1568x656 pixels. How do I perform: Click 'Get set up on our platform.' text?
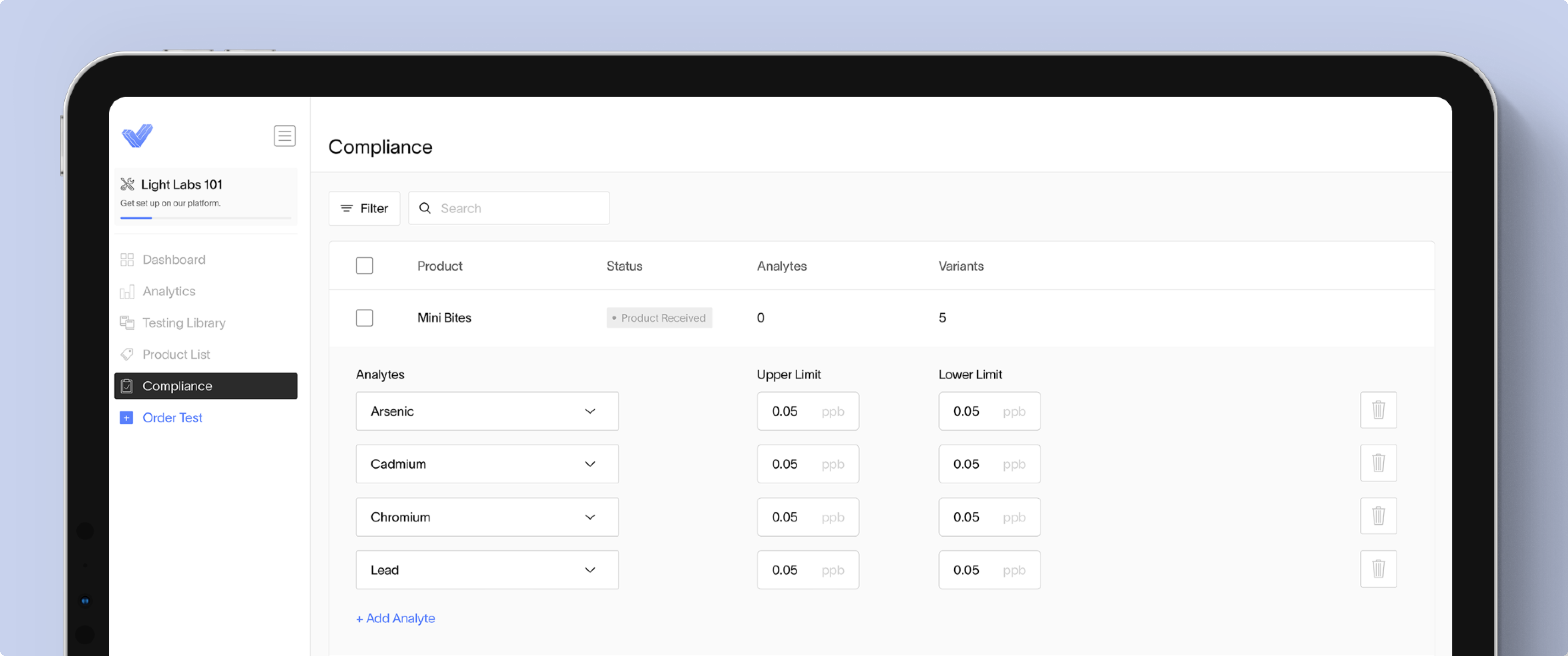click(x=170, y=203)
